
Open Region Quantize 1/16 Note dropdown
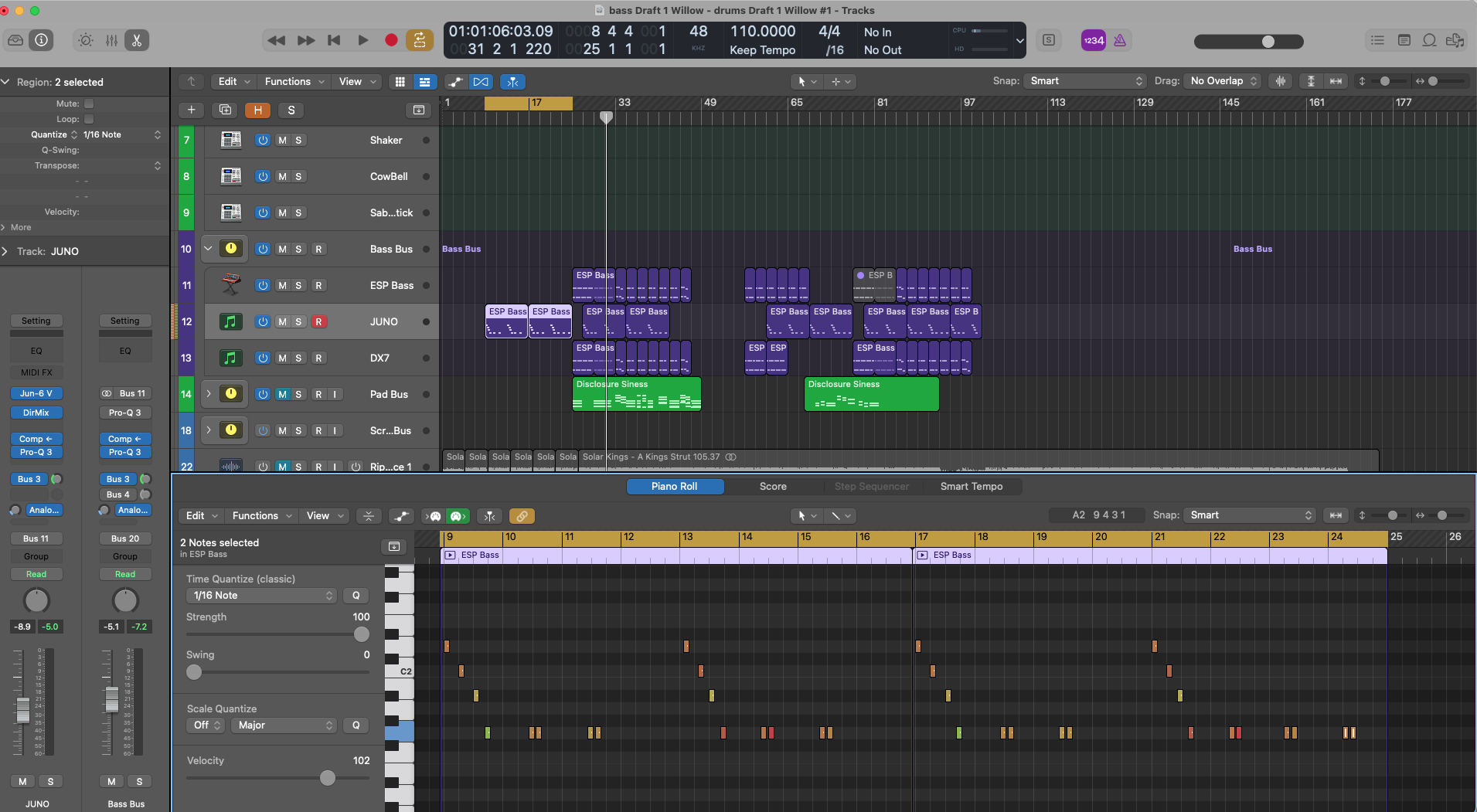coord(121,134)
